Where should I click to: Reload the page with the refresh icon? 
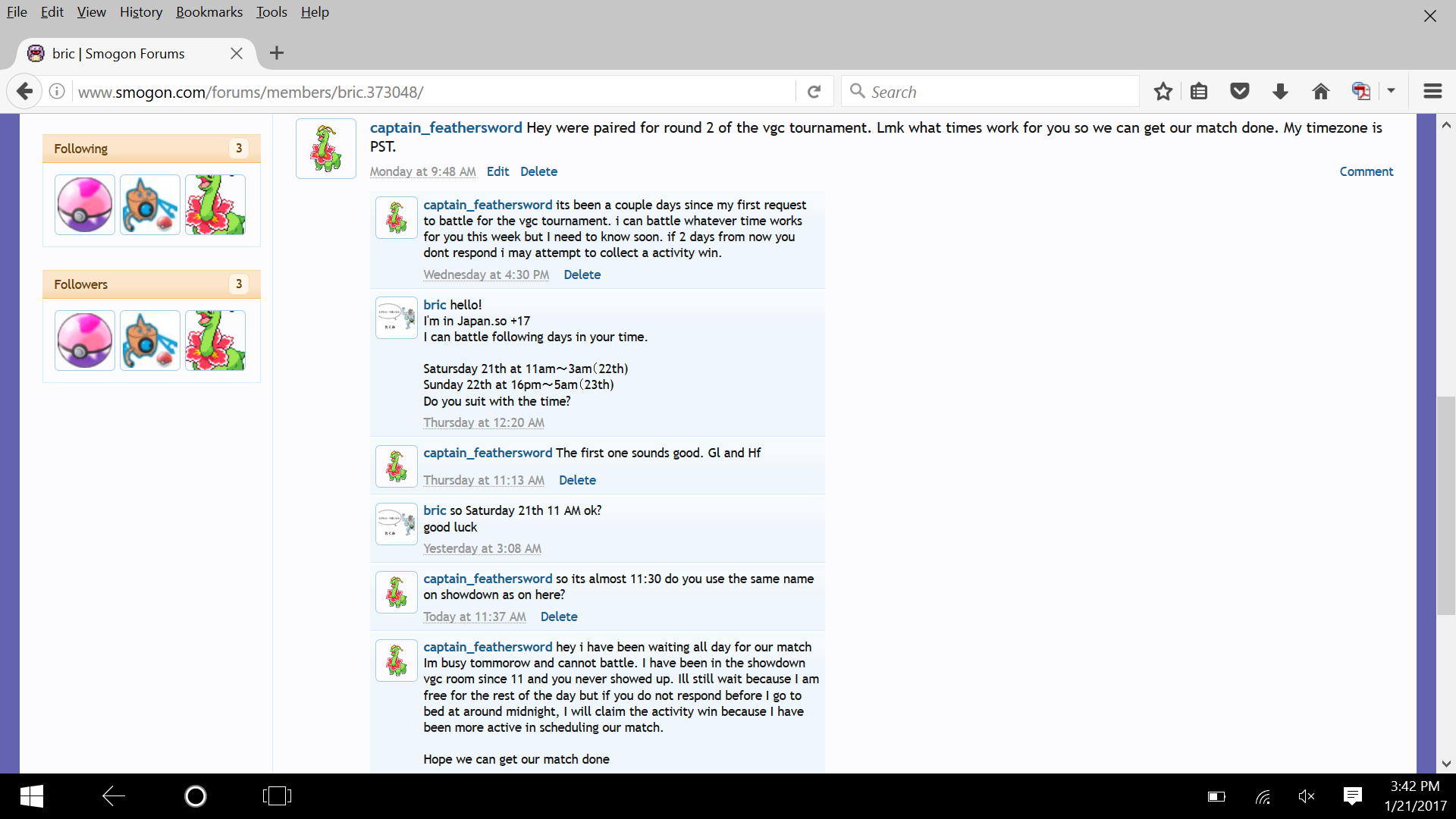point(814,92)
